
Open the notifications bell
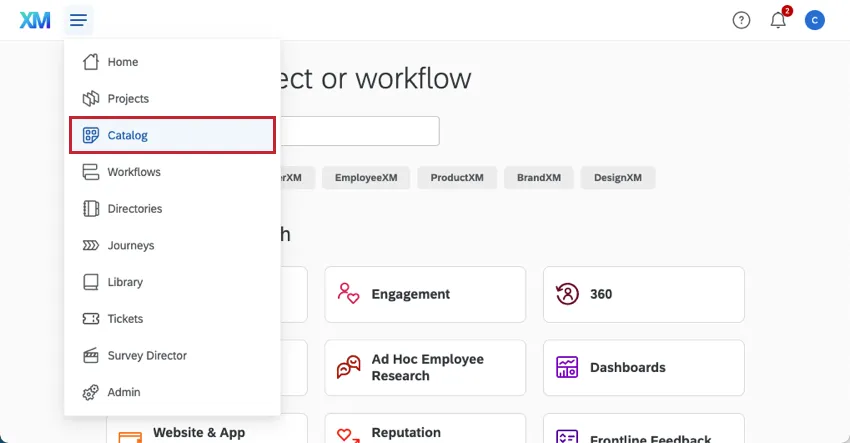click(x=778, y=20)
